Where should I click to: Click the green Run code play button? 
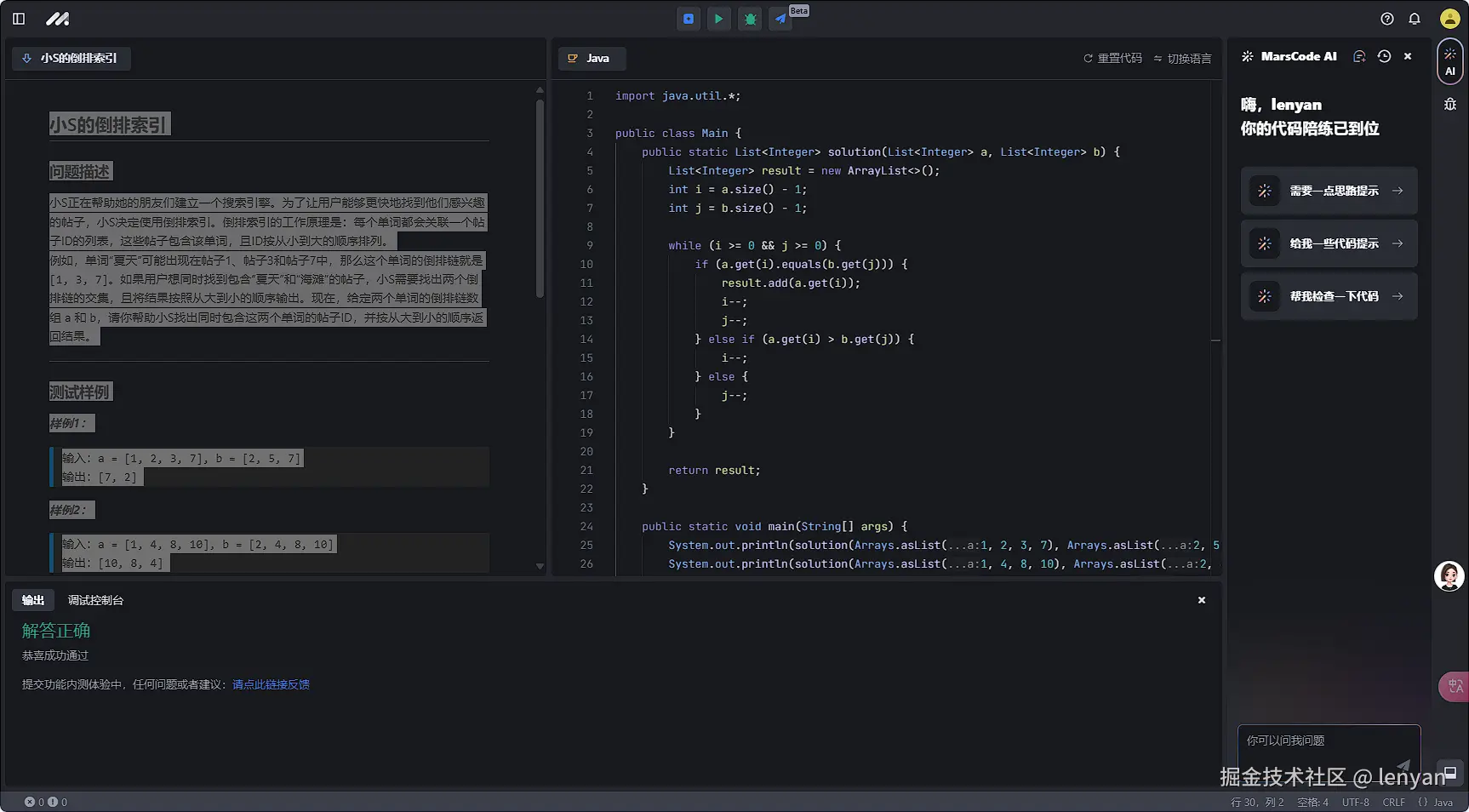[x=719, y=19]
